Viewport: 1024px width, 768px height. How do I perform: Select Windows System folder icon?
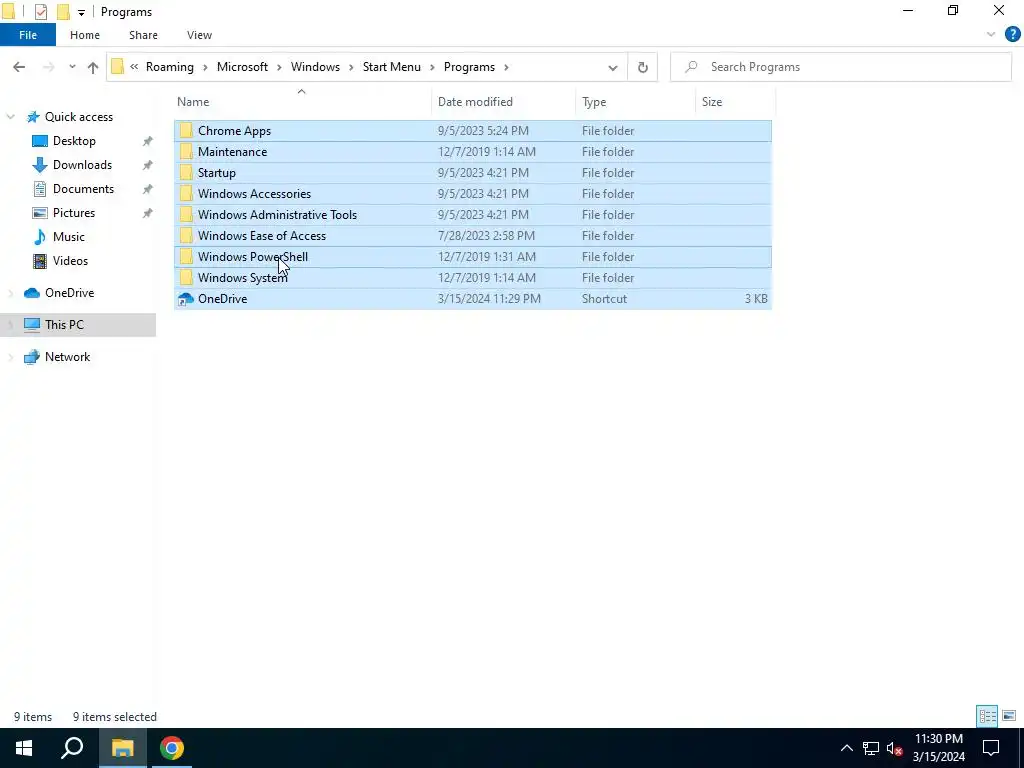(x=186, y=278)
